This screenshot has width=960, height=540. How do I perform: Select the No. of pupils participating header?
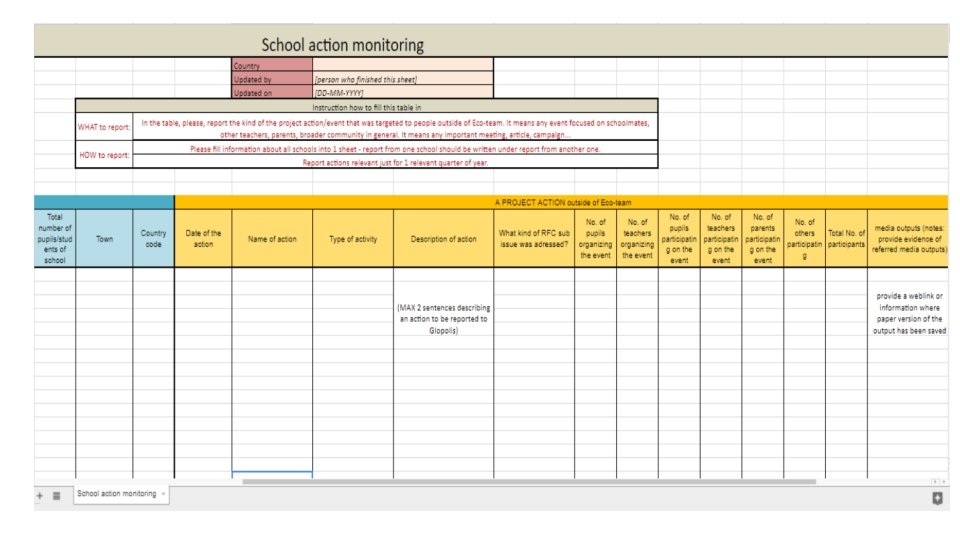pyautogui.click(x=679, y=238)
